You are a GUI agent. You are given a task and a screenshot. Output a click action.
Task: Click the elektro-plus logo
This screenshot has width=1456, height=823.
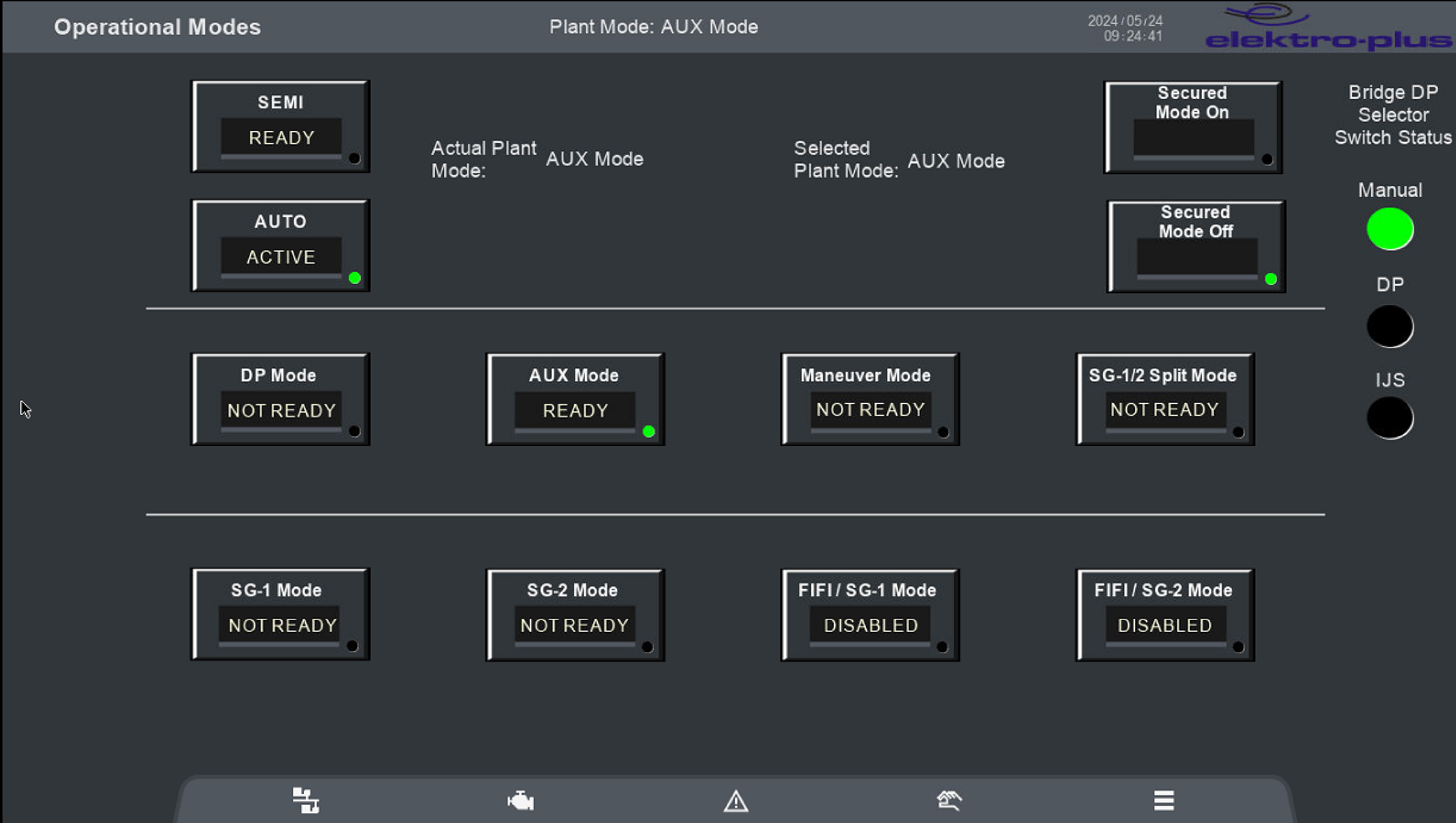point(1328,28)
